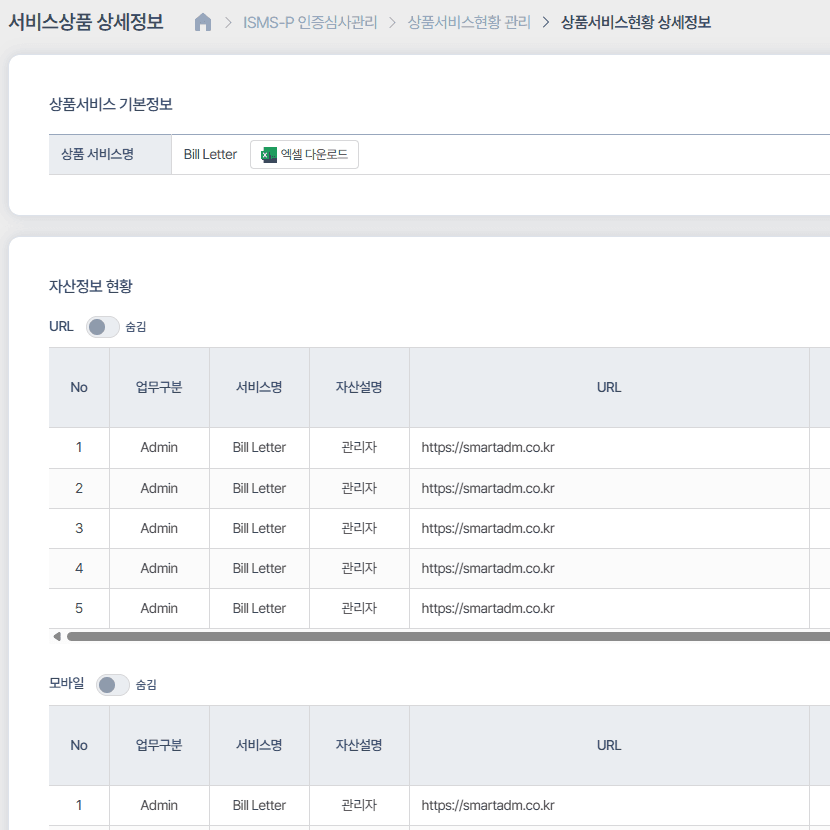Download Excel file for Bill Letter

coord(304,155)
